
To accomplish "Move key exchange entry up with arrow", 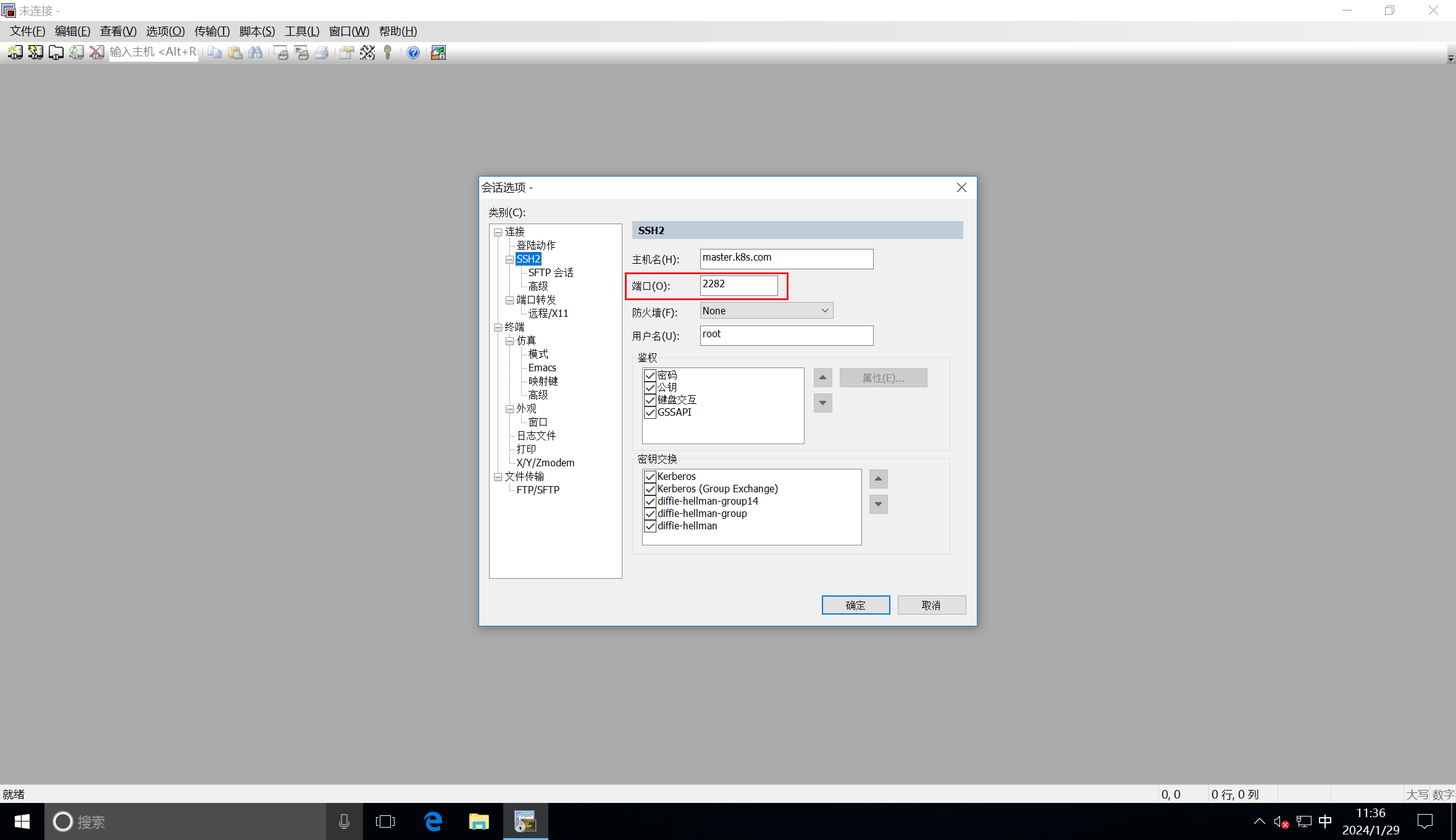I will point(878,479).
